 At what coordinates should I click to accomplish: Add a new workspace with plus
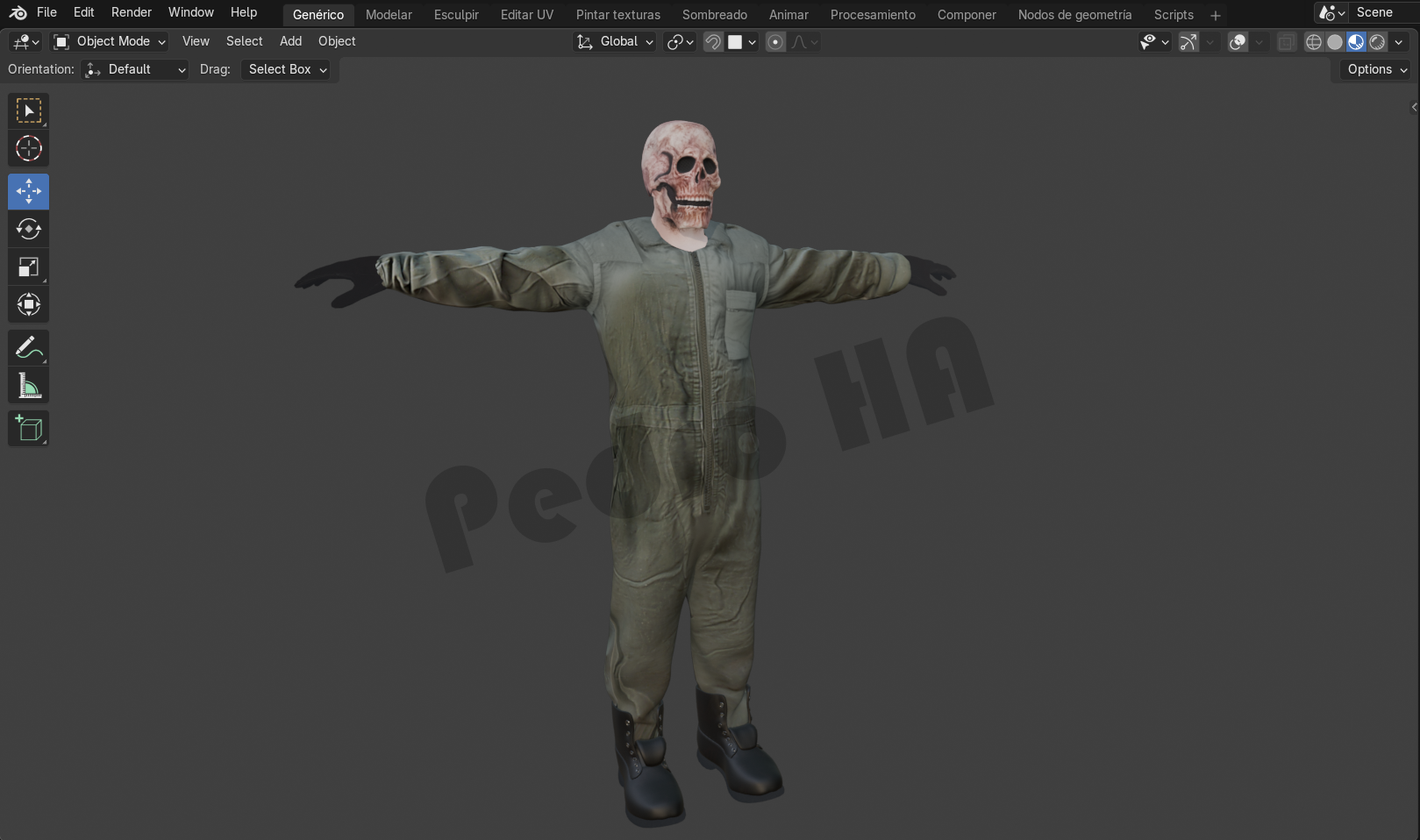point(1215,16)
